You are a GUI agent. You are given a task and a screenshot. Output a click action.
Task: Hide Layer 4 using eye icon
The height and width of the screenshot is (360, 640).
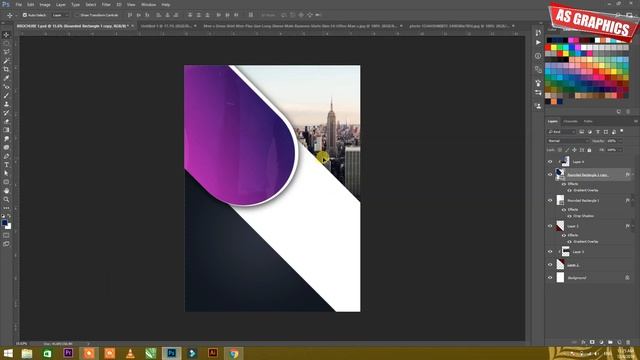tap(550, 162)
